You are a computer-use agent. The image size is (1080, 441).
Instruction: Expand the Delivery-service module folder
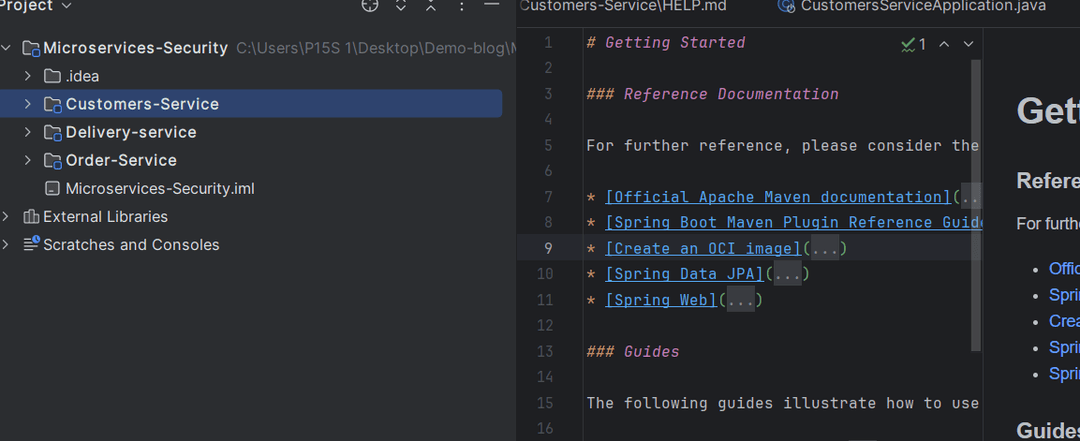pyautogui.click(x=28, y=132)
